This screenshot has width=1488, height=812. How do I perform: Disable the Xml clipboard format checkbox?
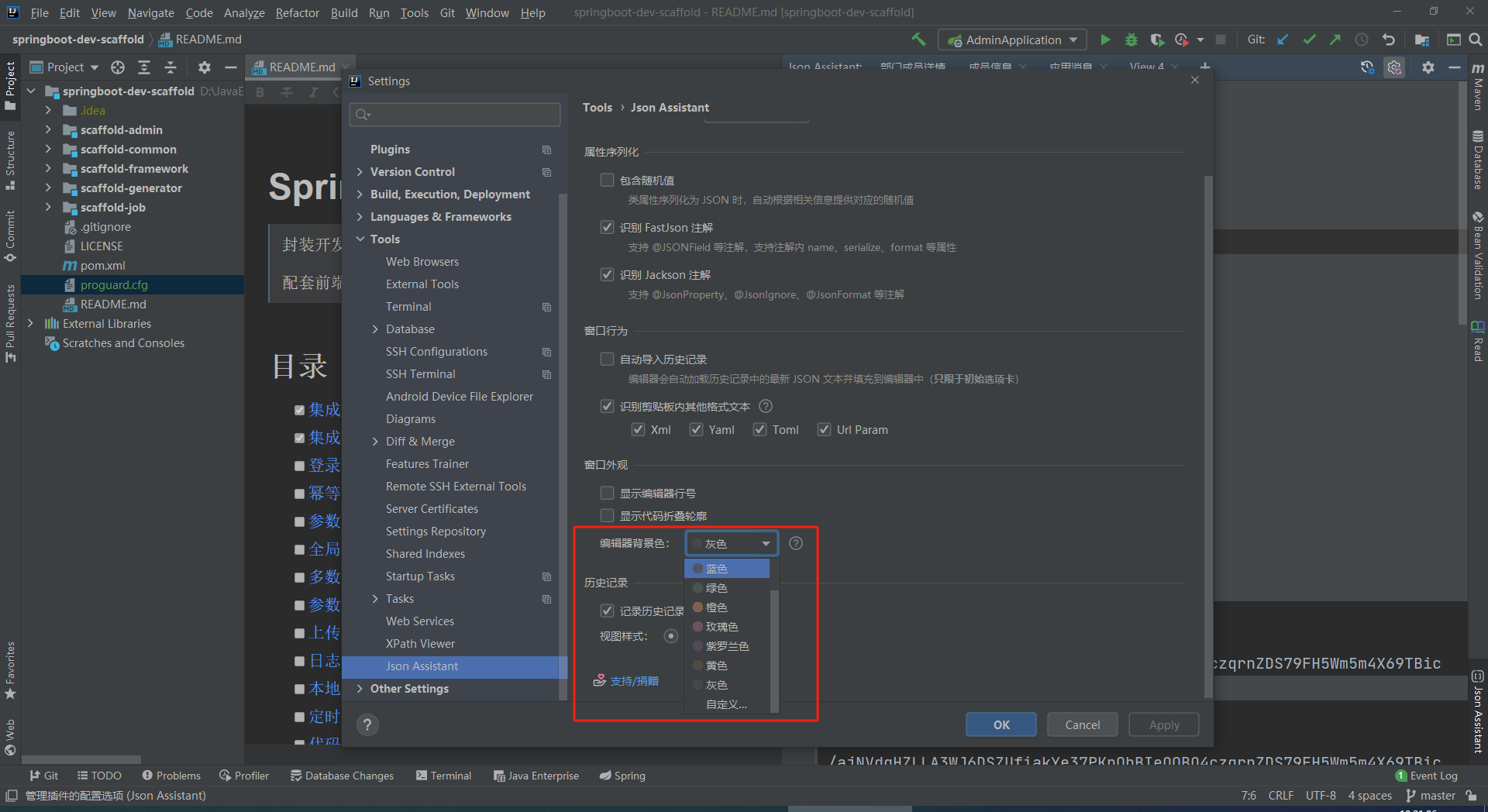click(x=638, y=429)
